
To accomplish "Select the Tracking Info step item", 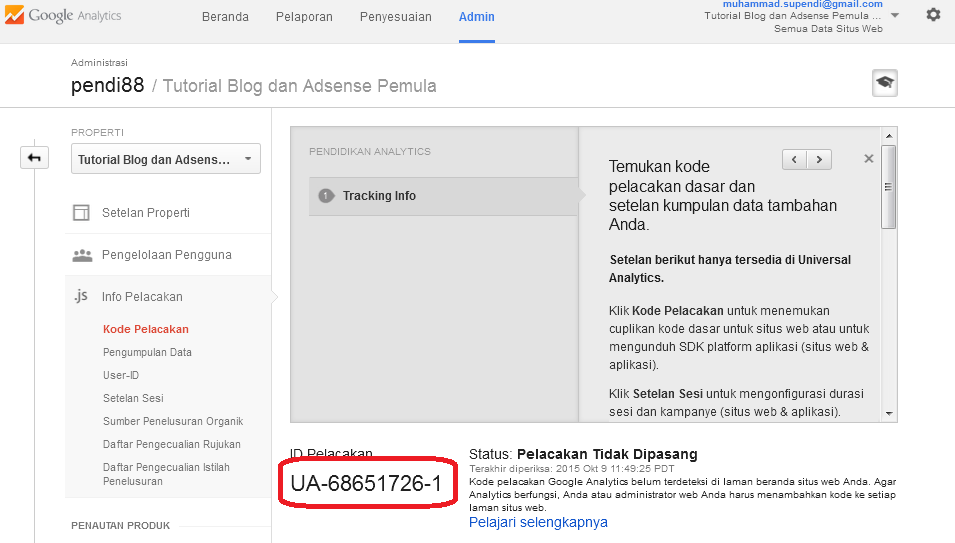I will point(443,196).
